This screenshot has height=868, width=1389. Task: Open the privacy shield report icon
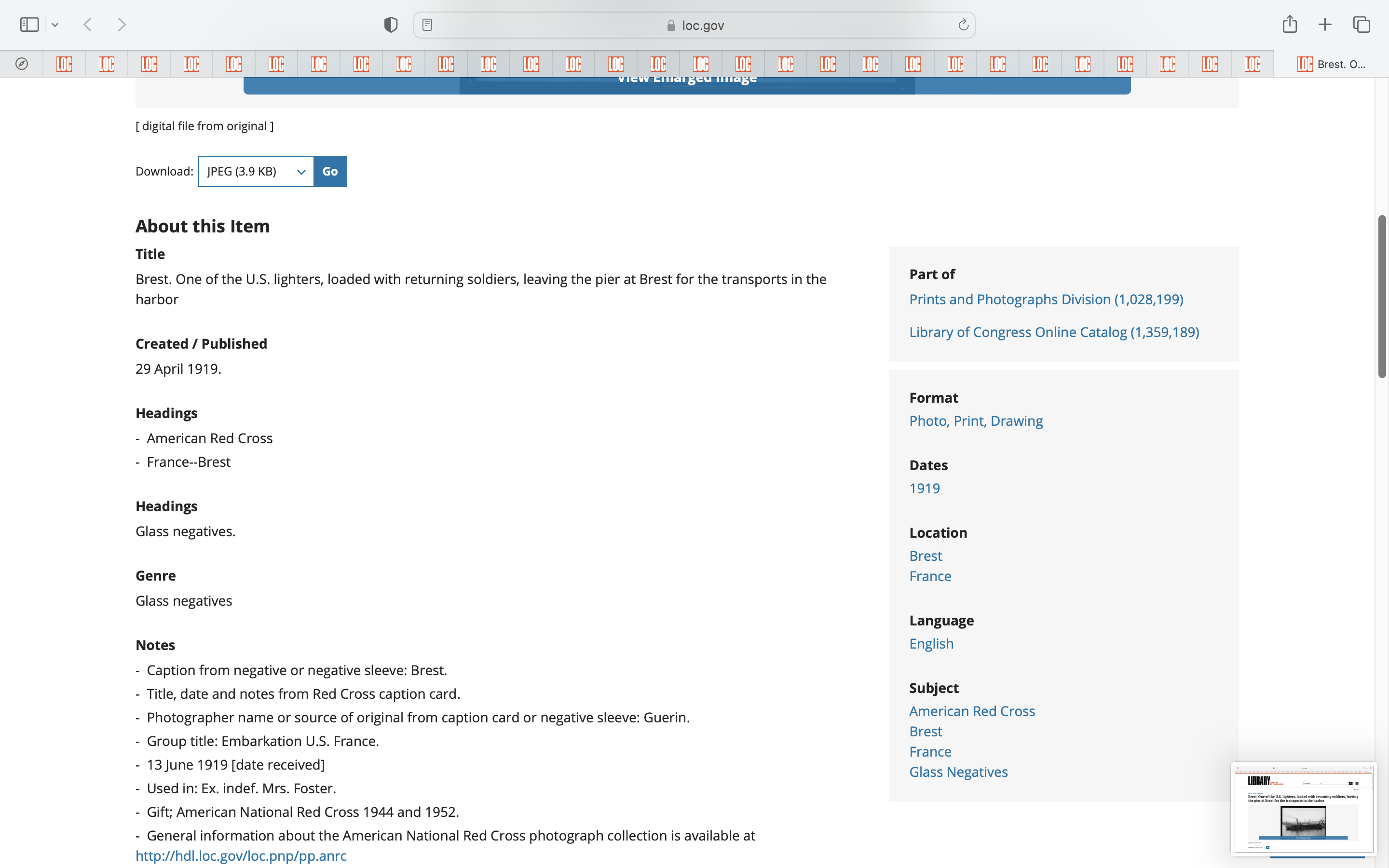pos(391,25)
